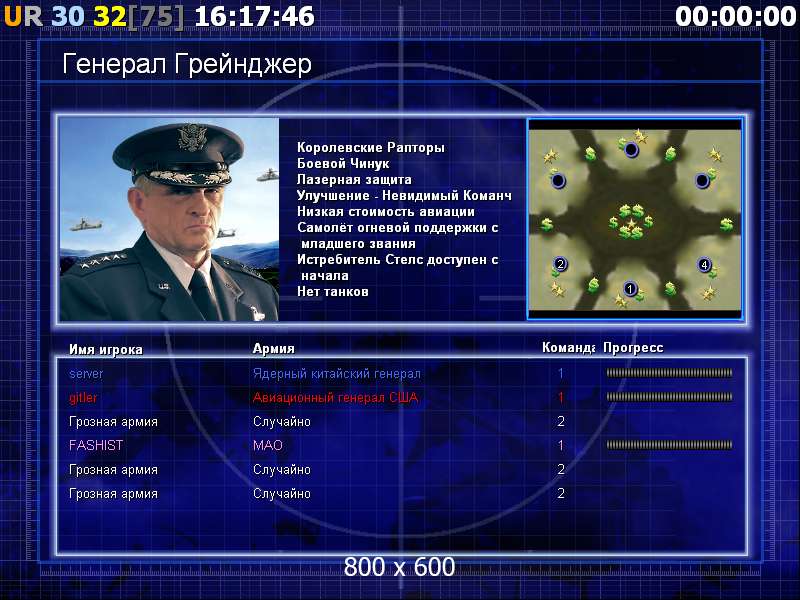800x600 pixels.
Task: Click the "Имя игрока" column header
Action: [106, 349]
